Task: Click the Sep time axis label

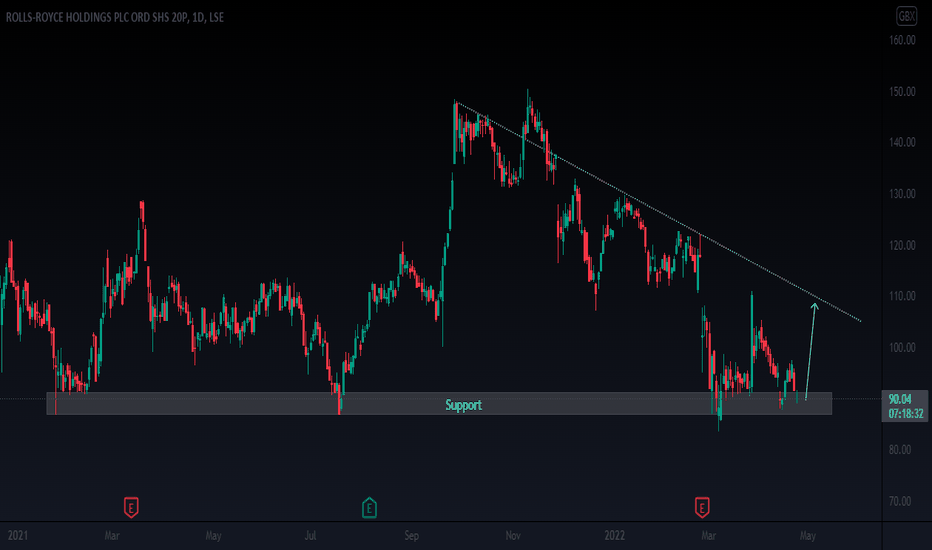Action: pos(411,535)
